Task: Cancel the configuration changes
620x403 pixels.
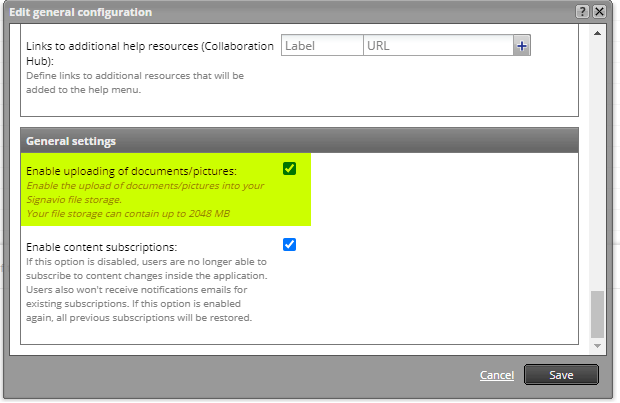Action: 497,375
